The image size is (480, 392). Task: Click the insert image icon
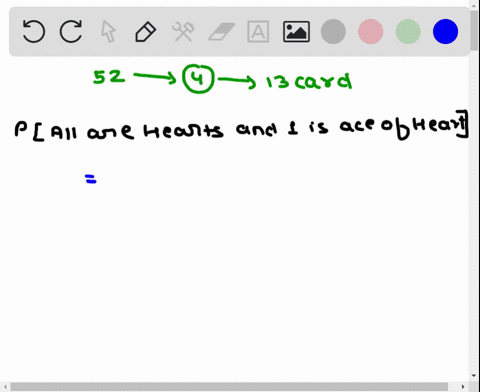(x=296, y=32)
